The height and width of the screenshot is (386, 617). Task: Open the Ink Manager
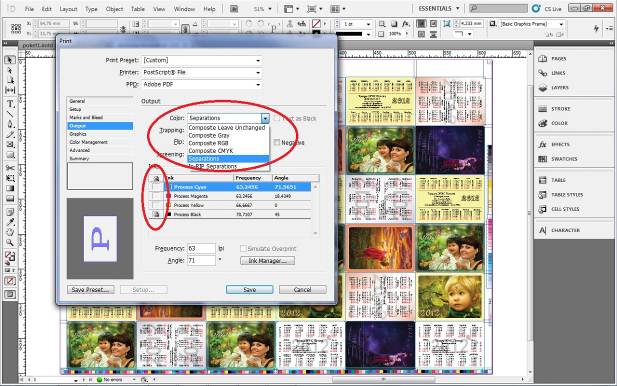pyautogui.click(x=267, y=260)
